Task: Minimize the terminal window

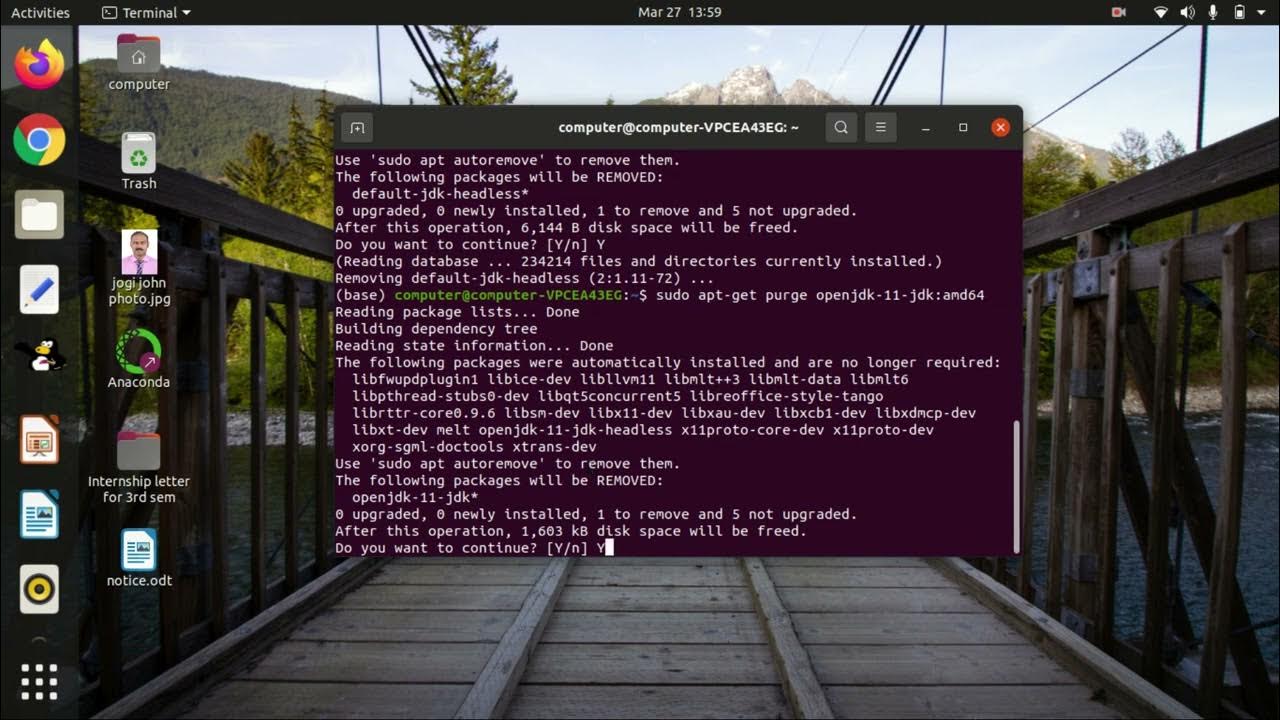Action: [926, 128]
